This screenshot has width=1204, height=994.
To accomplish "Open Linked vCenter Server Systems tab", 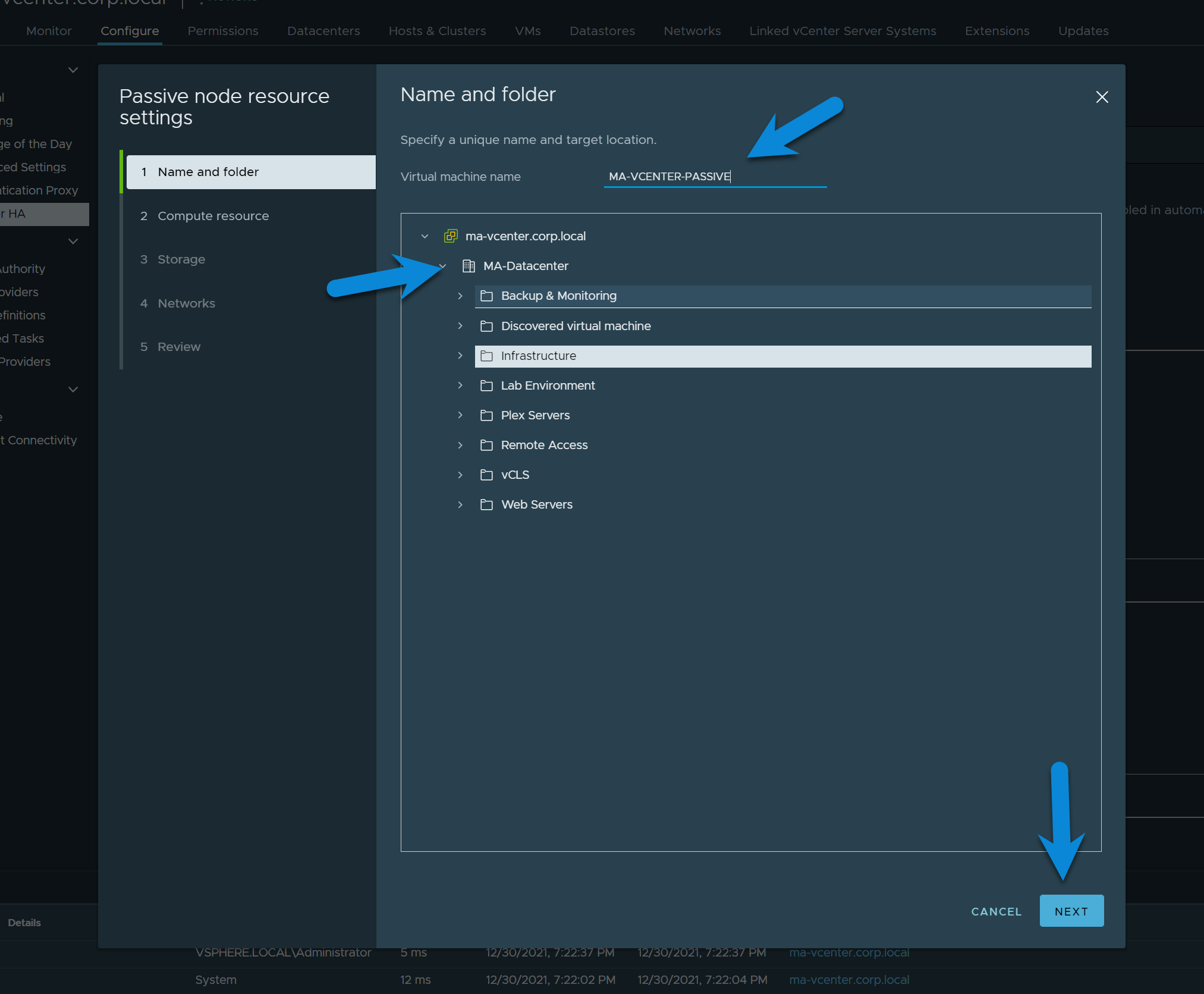I will coord(843,31).
